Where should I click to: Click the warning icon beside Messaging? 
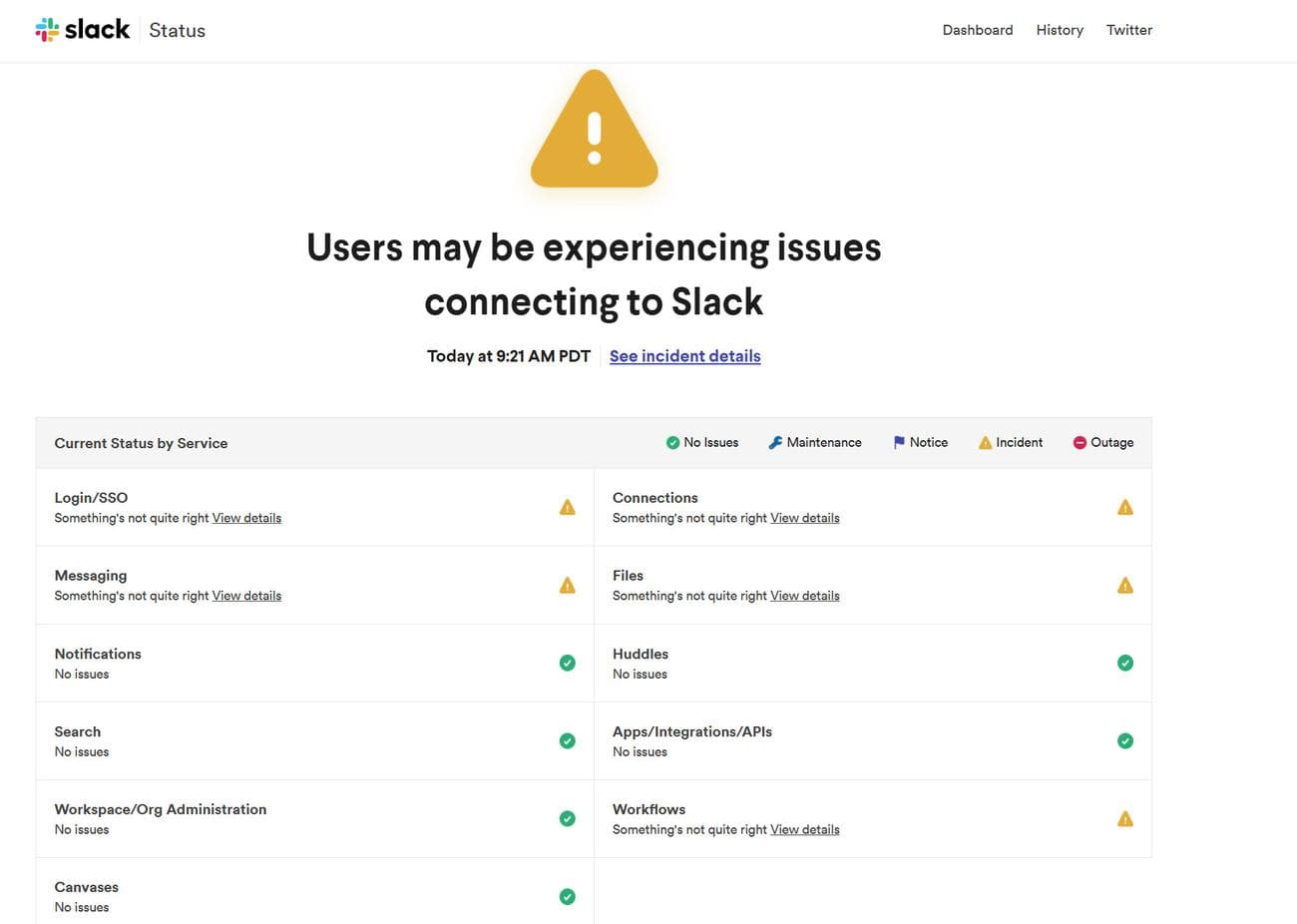coord(567,585)
